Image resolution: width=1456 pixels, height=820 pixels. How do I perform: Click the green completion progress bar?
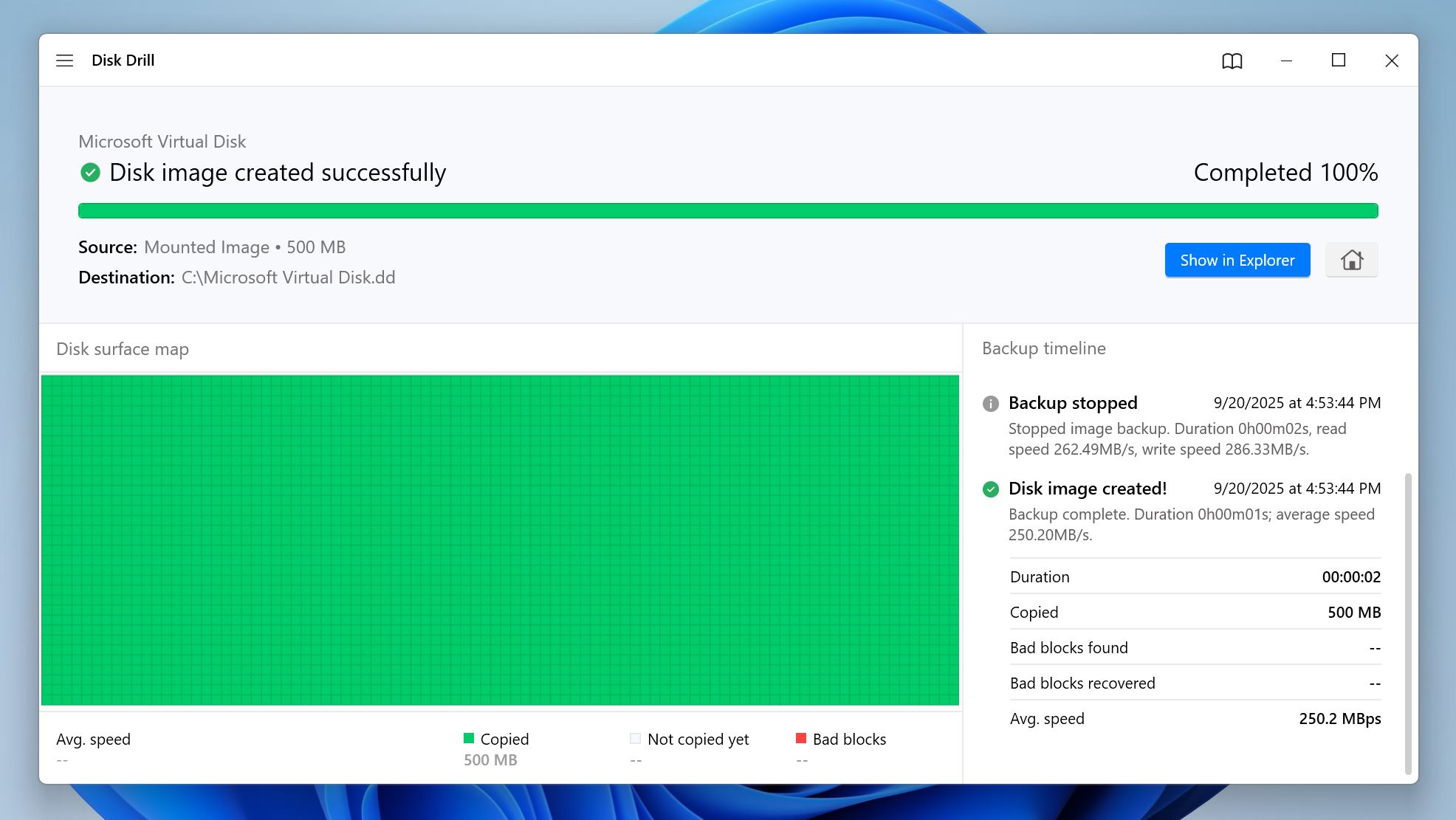[x=727, y=210]
